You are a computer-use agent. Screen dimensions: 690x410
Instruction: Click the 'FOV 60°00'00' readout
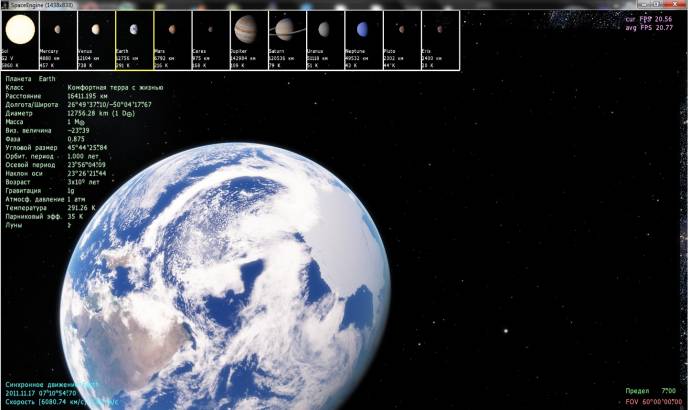point(653,402)
